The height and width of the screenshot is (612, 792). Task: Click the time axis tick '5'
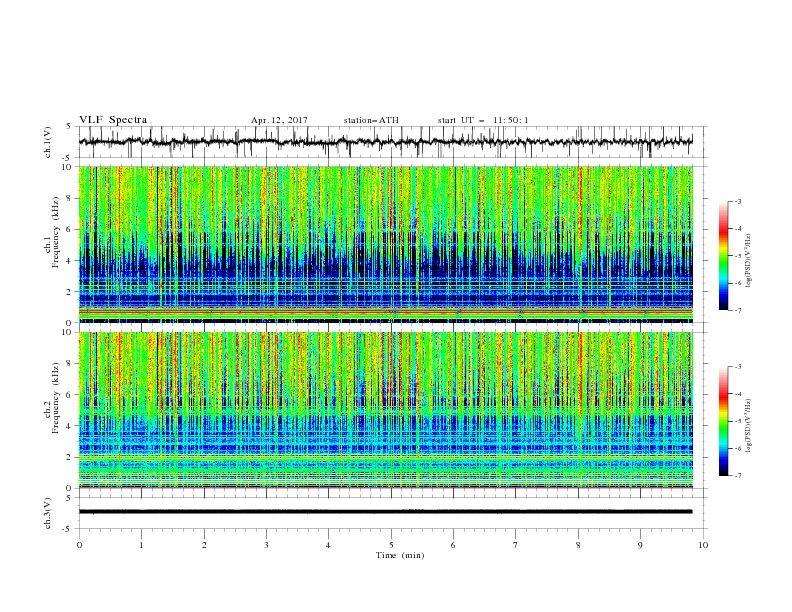[391, 545]
